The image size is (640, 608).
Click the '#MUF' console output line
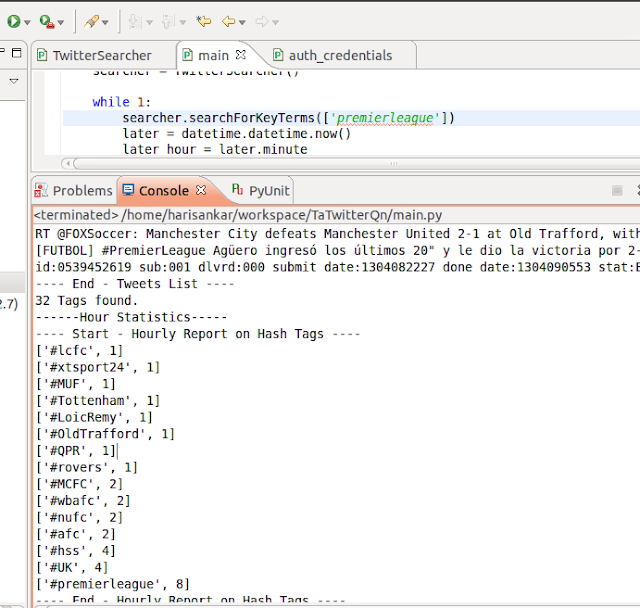pos(76,384)
